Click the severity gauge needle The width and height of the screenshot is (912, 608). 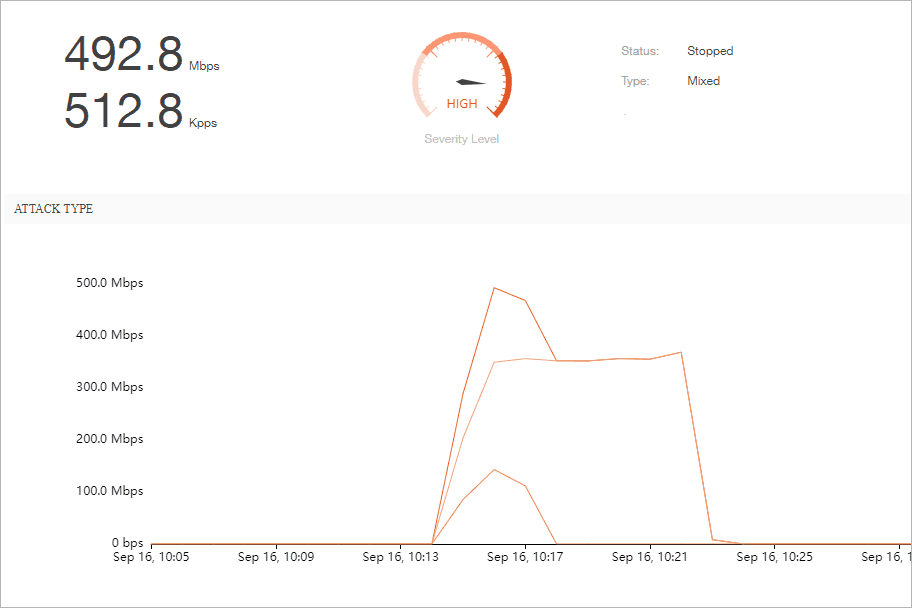(x=471, y=81)
